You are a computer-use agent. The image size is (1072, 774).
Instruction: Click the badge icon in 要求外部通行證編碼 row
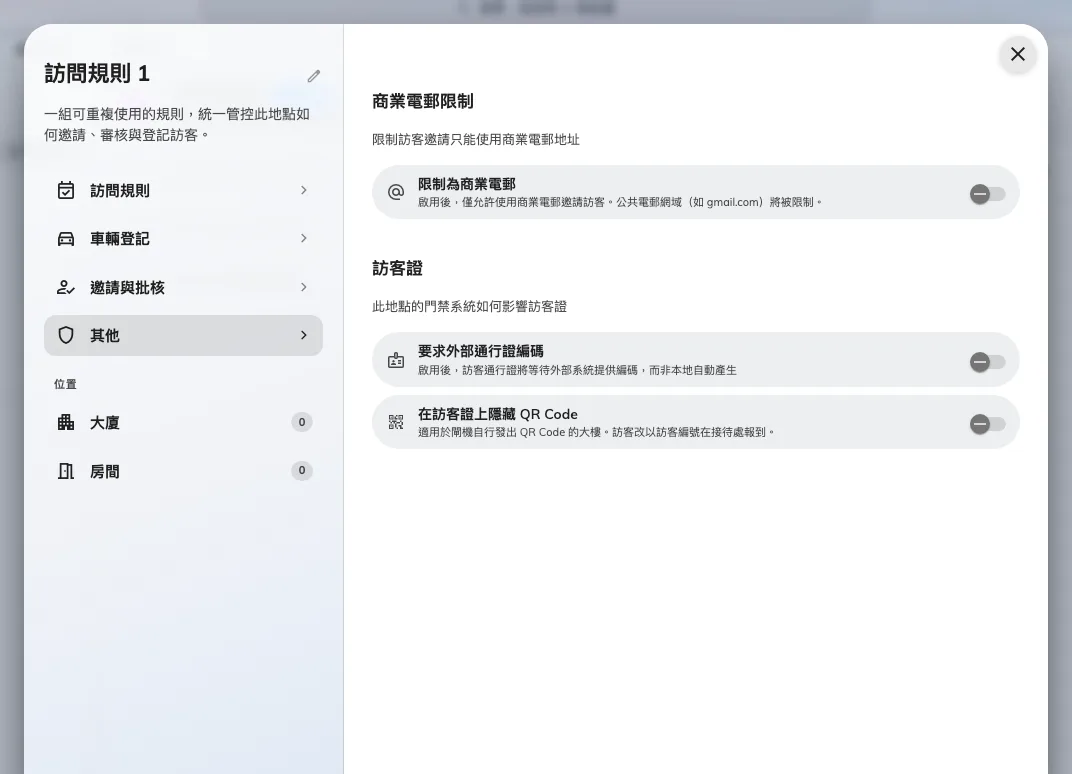[x=396, y=360]
